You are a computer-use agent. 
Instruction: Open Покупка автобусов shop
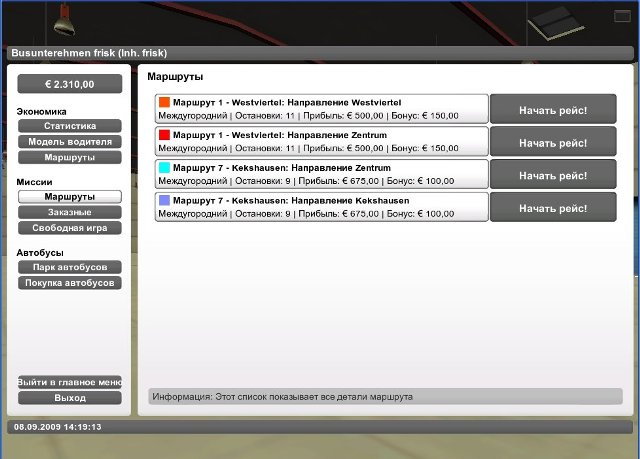click(70, 283)
